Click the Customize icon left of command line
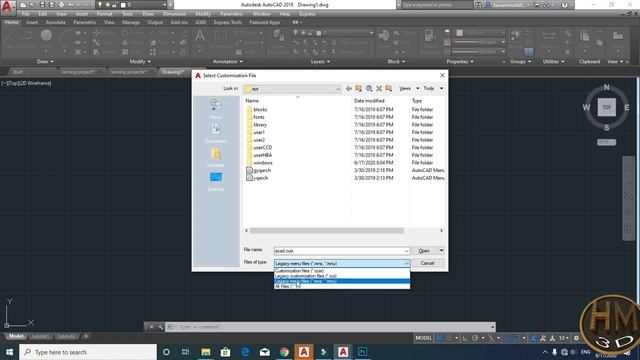 160,327
